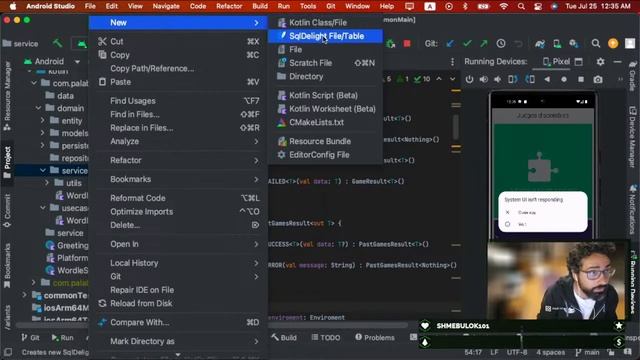
Task: Open Running Devices settings gear
Action: [600, 62]
